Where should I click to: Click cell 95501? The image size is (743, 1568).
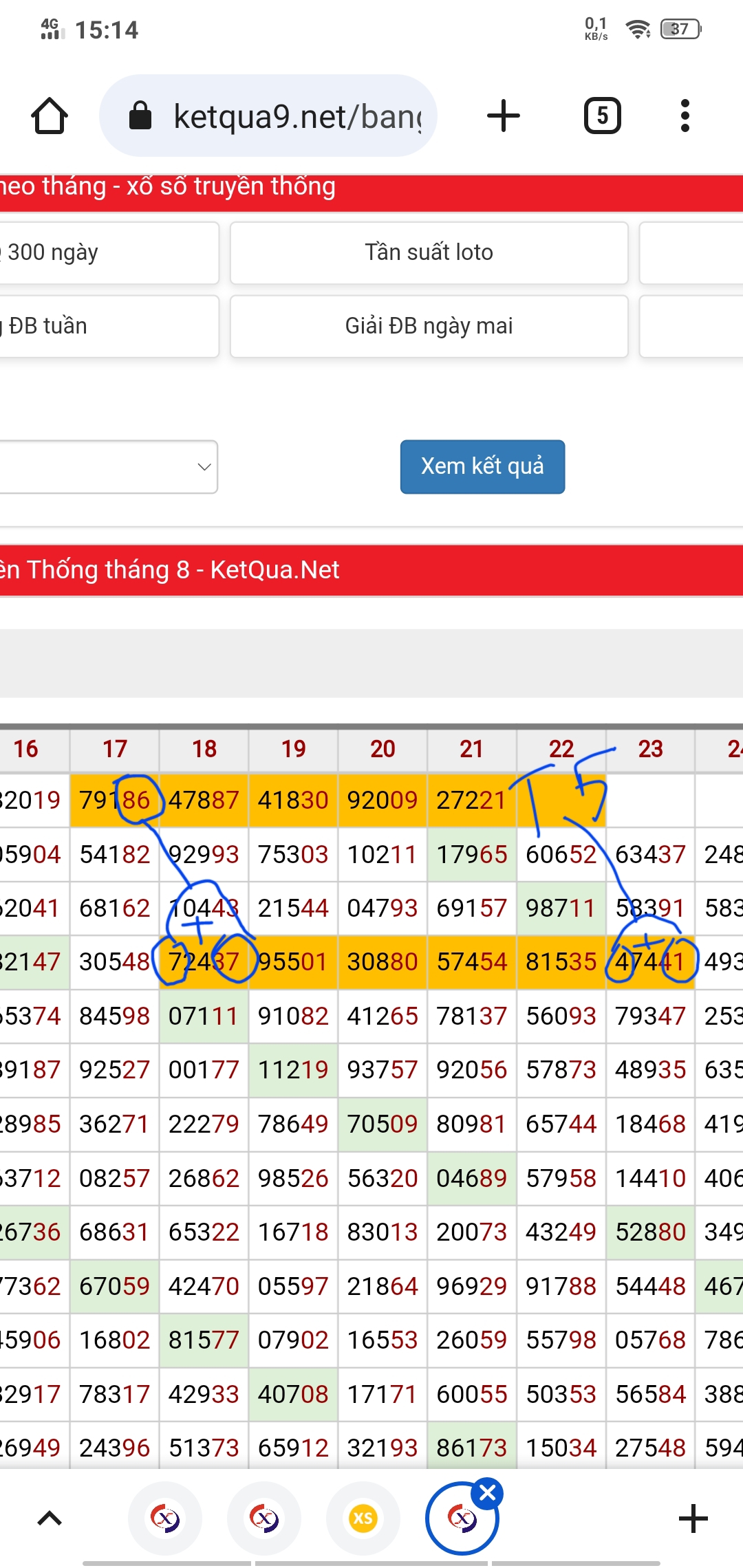click(x=293, y=962)
